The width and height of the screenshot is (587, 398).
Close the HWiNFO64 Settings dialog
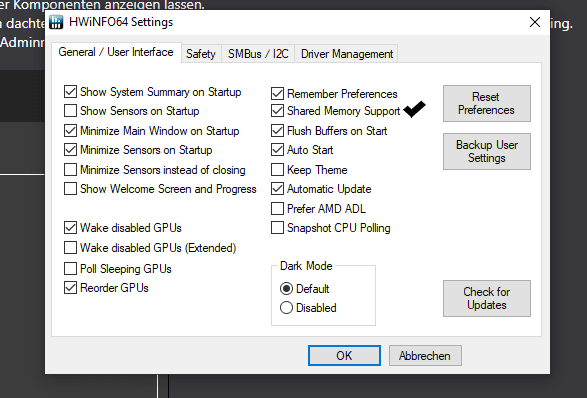535,22
